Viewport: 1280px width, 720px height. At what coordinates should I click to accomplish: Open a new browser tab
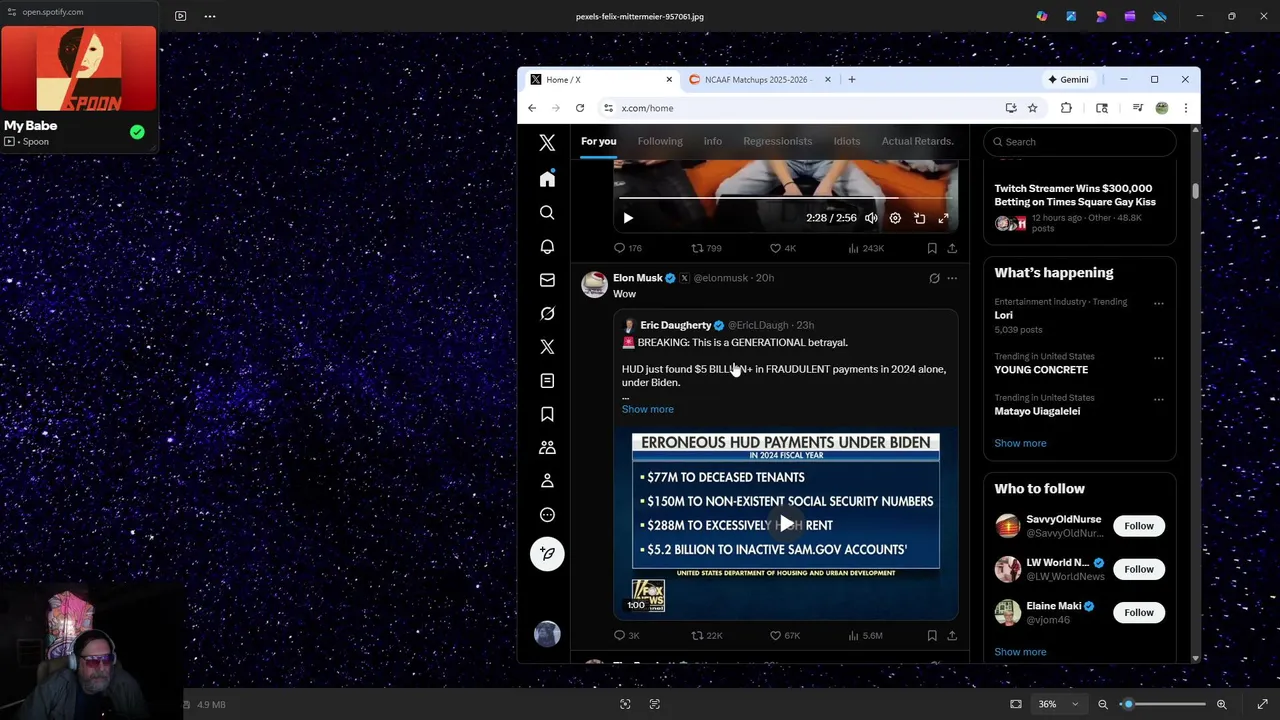click(x=852, y=80)
